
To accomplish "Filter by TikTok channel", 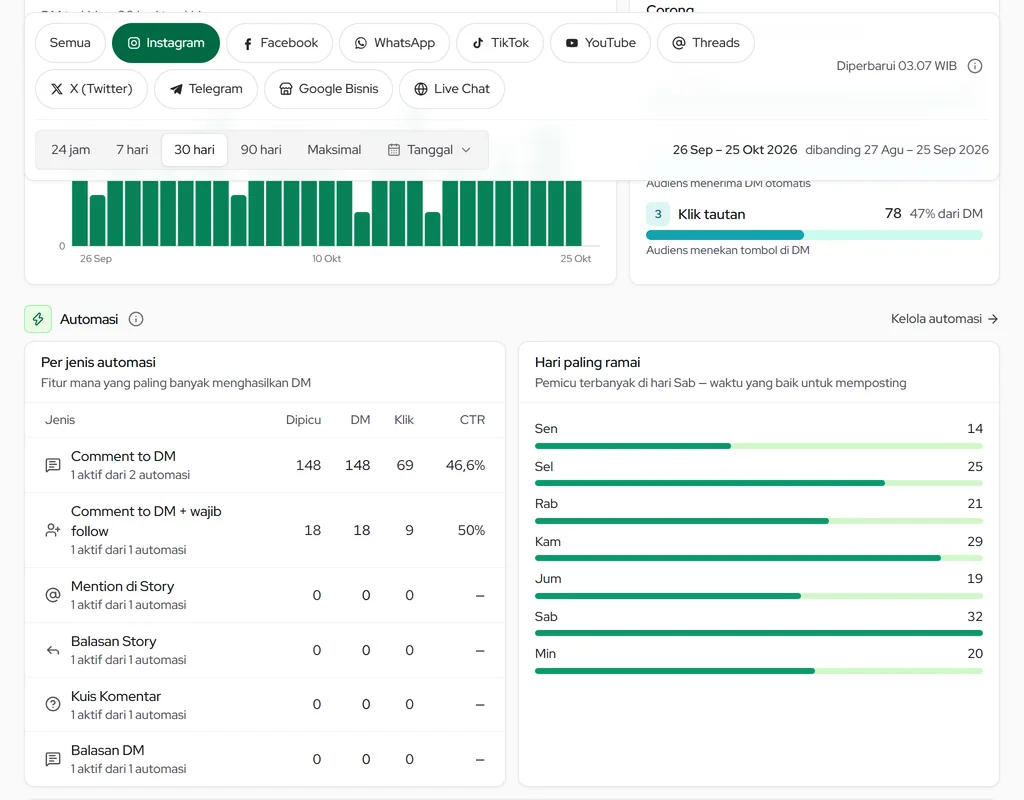I will (500, 43).
